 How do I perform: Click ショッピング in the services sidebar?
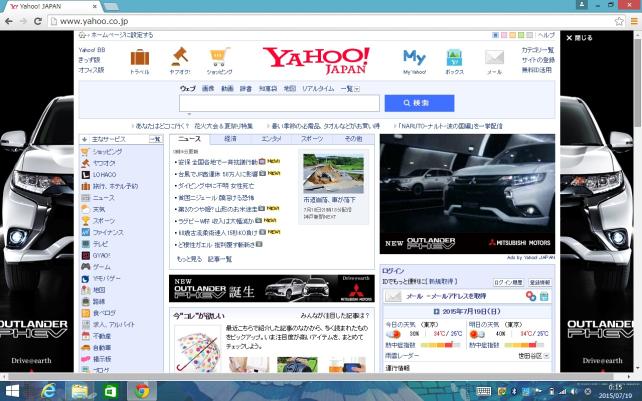[107, 152]
